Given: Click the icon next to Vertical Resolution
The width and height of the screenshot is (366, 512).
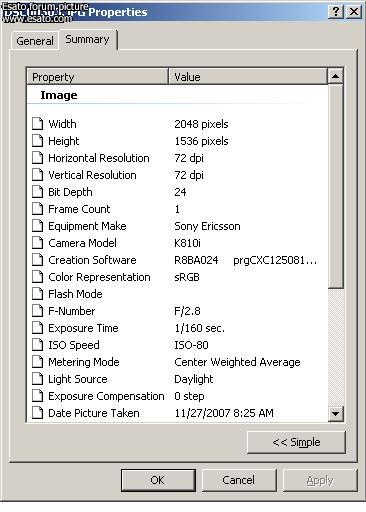Looking at the screenshot, I should (x=38, y=175).
